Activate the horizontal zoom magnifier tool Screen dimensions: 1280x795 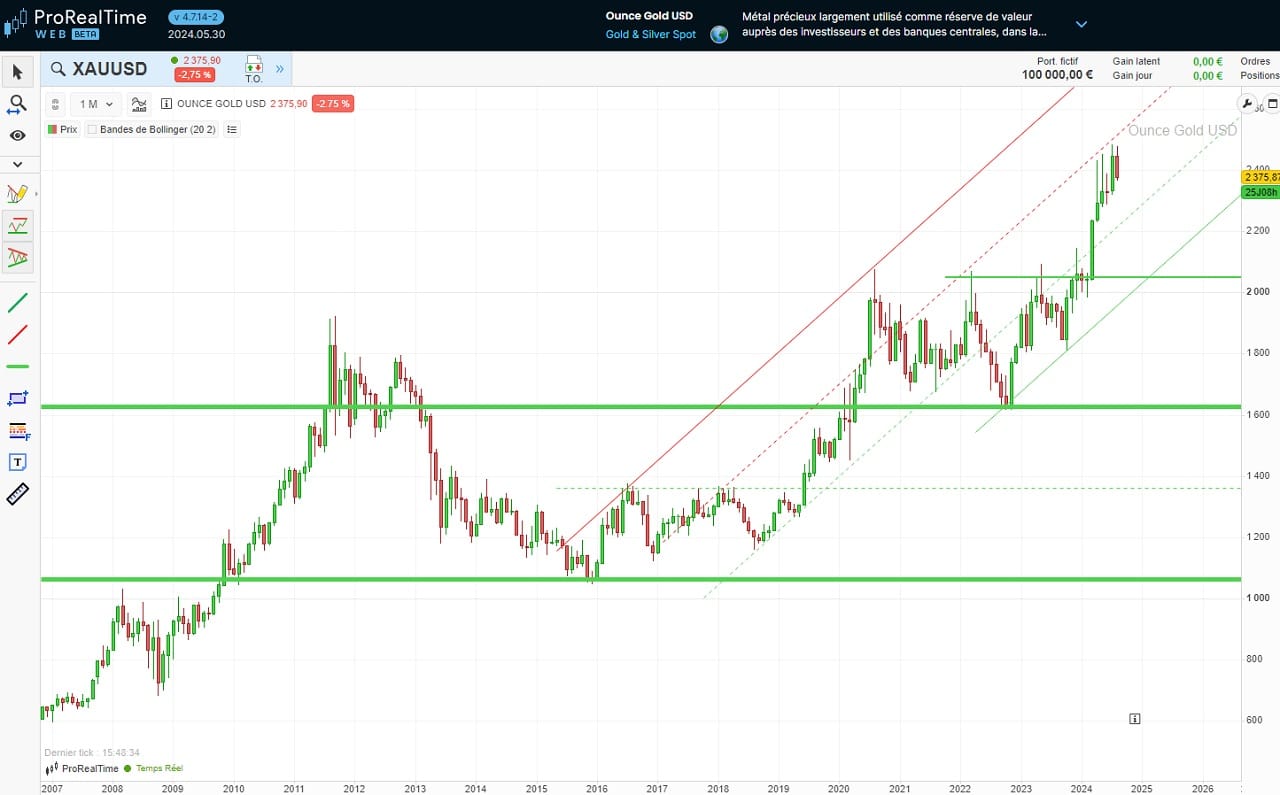tap(17, 104)
